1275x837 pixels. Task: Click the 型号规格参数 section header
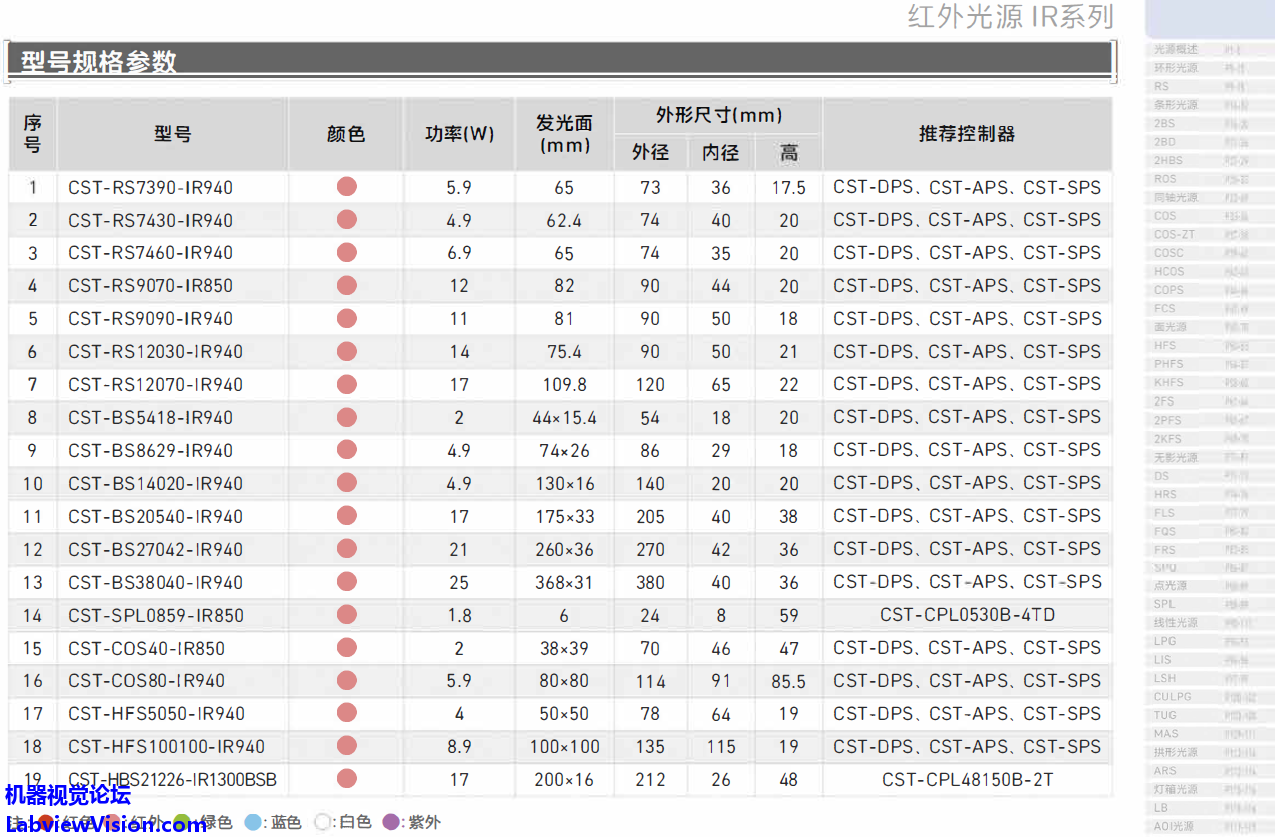98,61
